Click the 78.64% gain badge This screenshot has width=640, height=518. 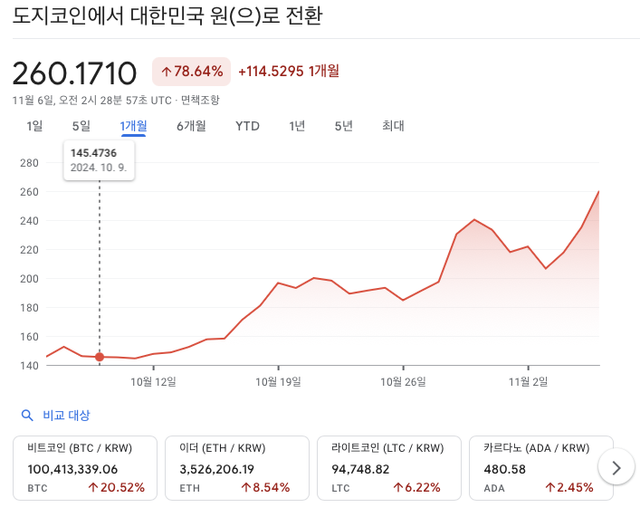(x=191, y=71)
